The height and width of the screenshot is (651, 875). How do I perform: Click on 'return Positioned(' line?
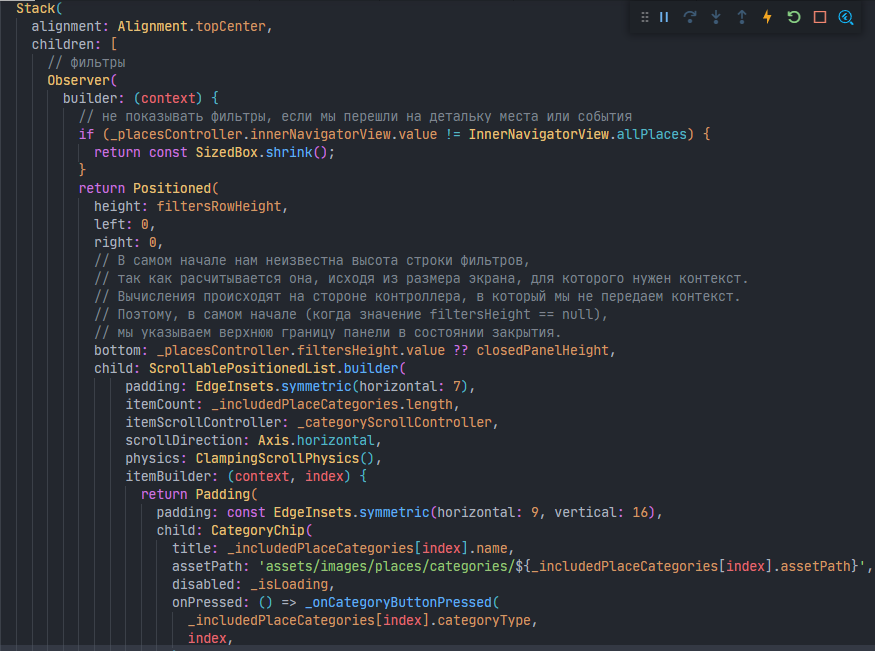point(148,188)
